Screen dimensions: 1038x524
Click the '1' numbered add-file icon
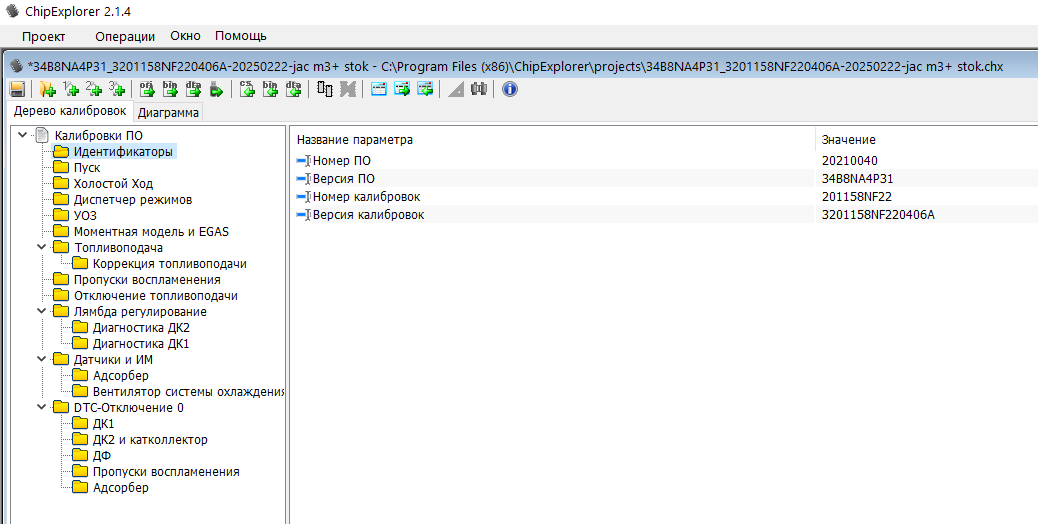(71, 89)
